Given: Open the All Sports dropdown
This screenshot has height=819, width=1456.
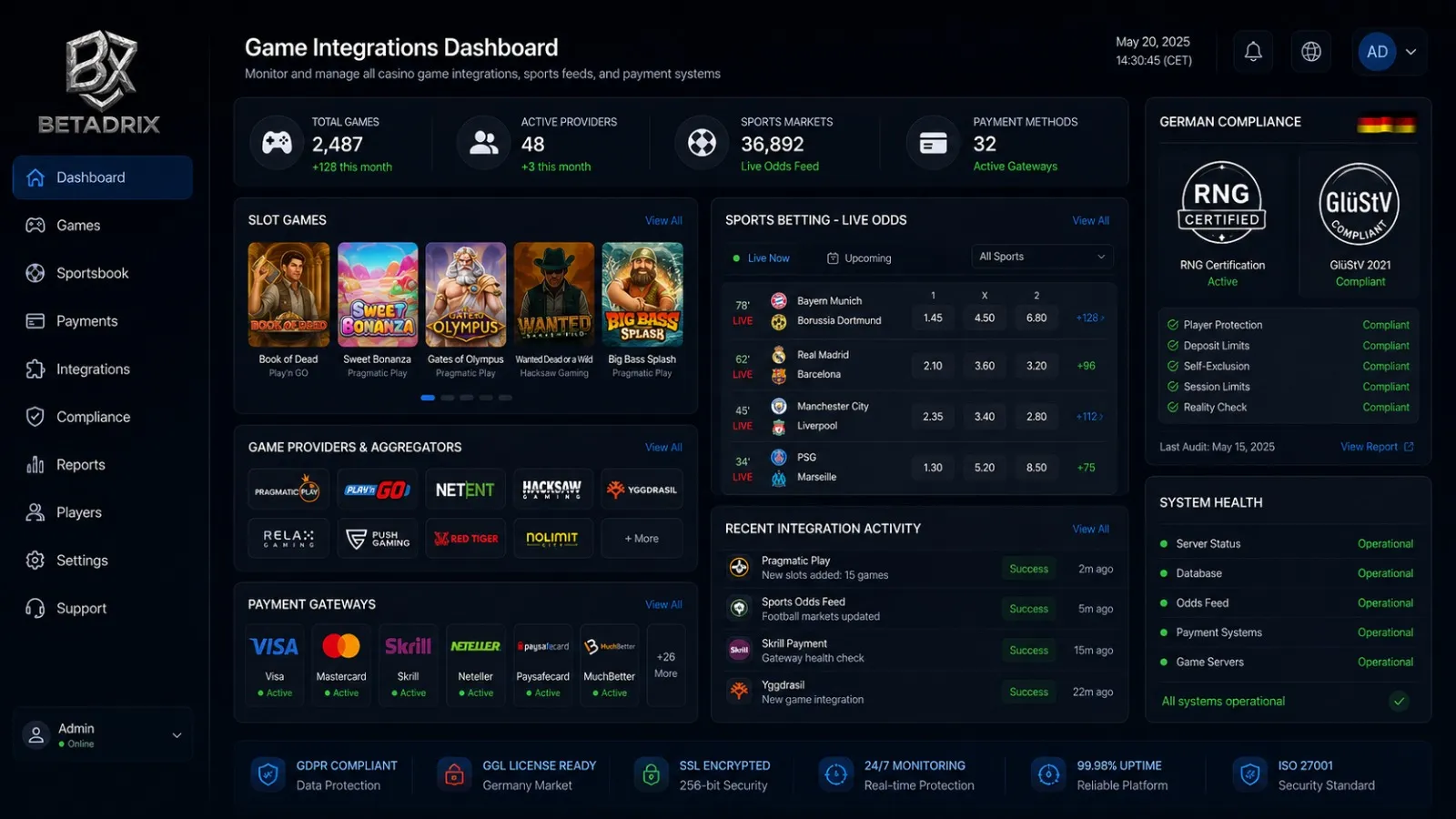Looking at the screenshot, I should [1042, 257].
